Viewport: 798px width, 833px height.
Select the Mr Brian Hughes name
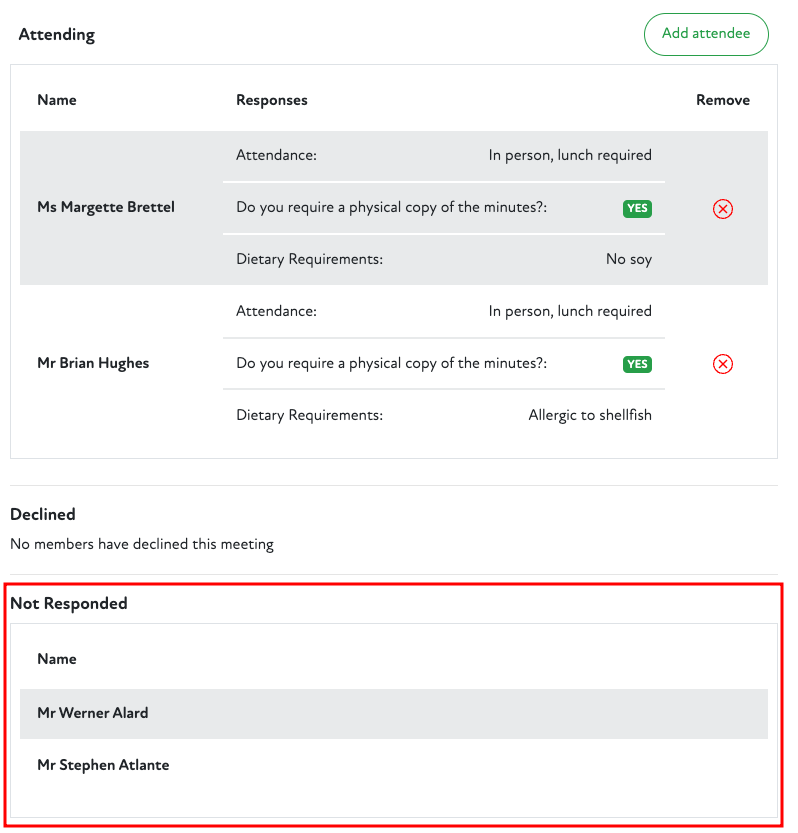[93, 363]
